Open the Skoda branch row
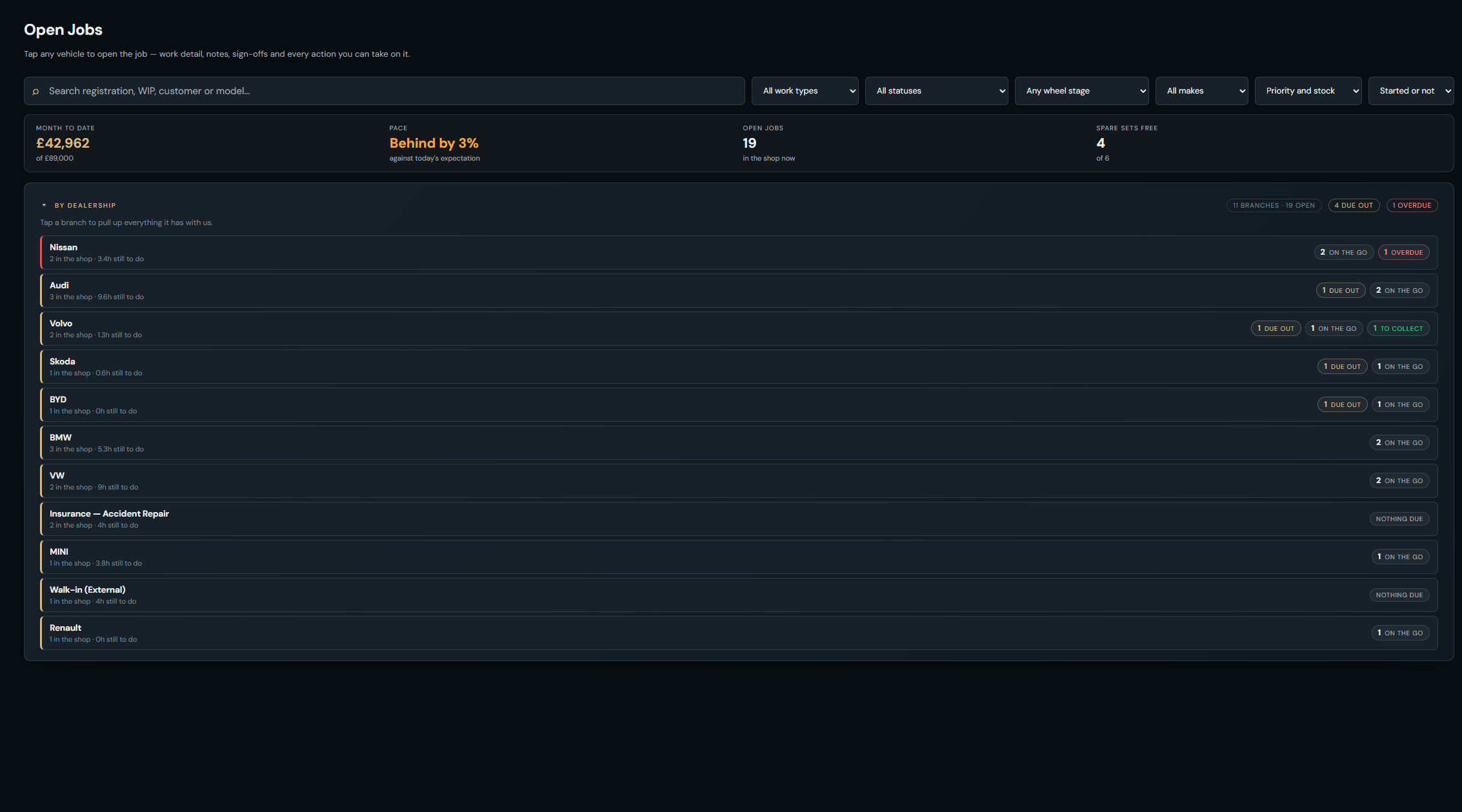Screen dimensions: 1462x812 pyautogui.click(x=739, y=366)
